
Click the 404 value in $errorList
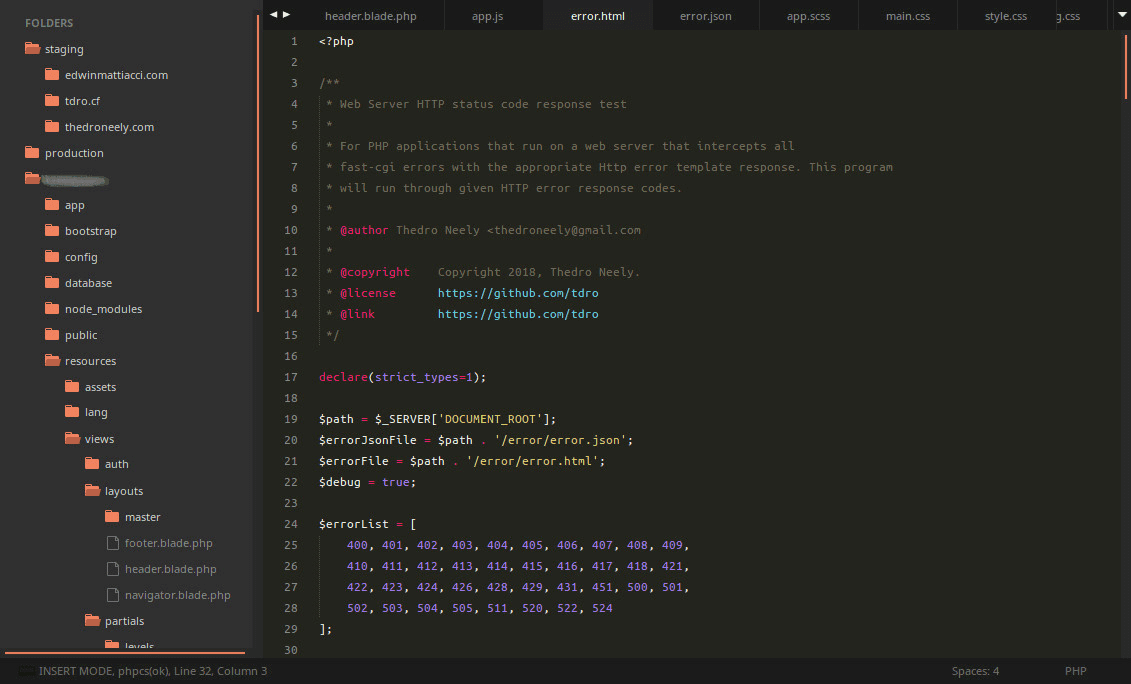coord(497,545)
